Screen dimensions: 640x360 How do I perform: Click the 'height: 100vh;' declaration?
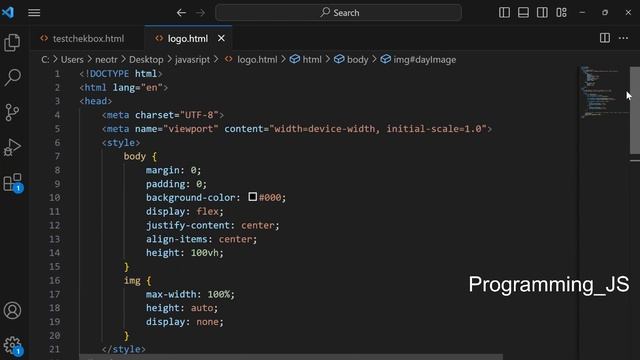185,253
